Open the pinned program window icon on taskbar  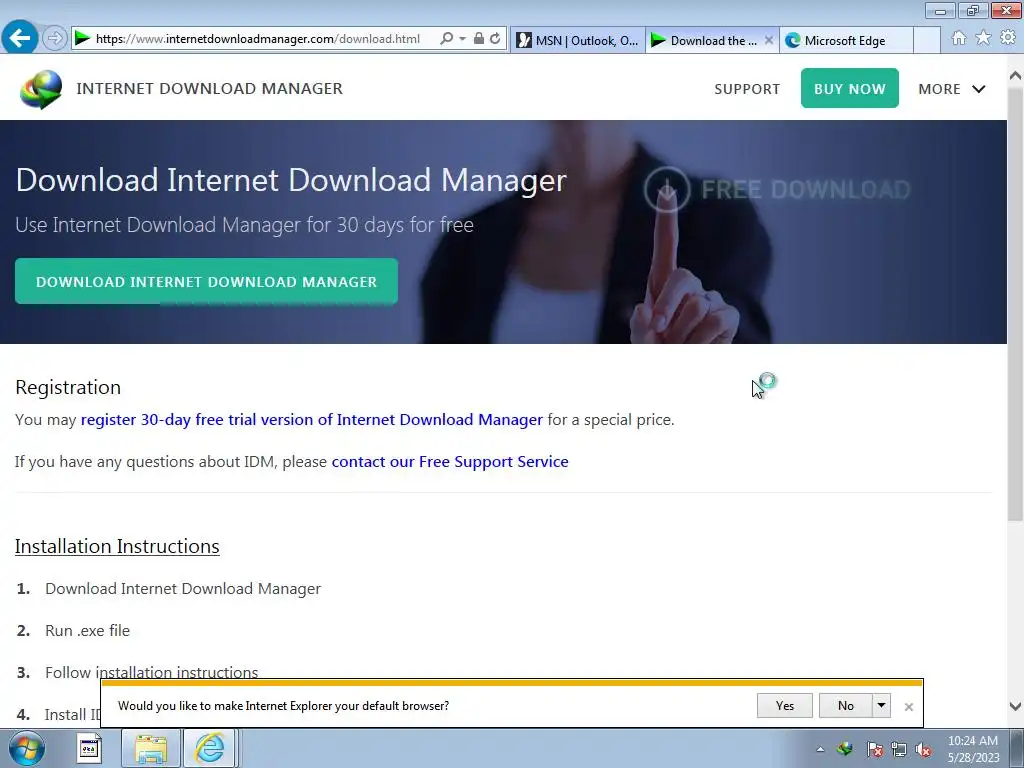pyautogui.click(x=89, y=748)
